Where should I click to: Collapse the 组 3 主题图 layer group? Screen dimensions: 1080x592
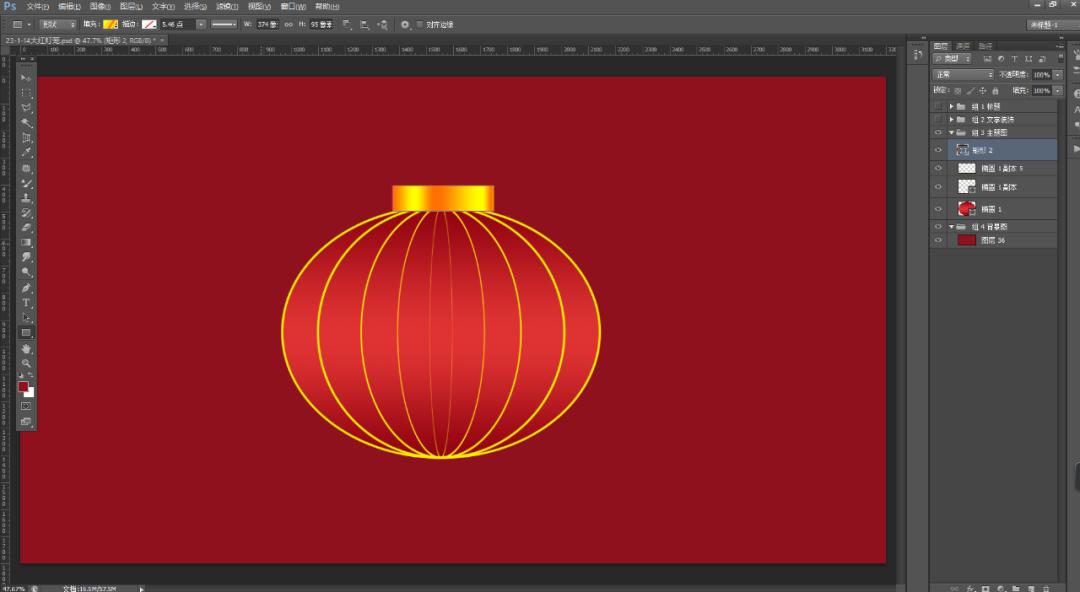pos(951,131)
